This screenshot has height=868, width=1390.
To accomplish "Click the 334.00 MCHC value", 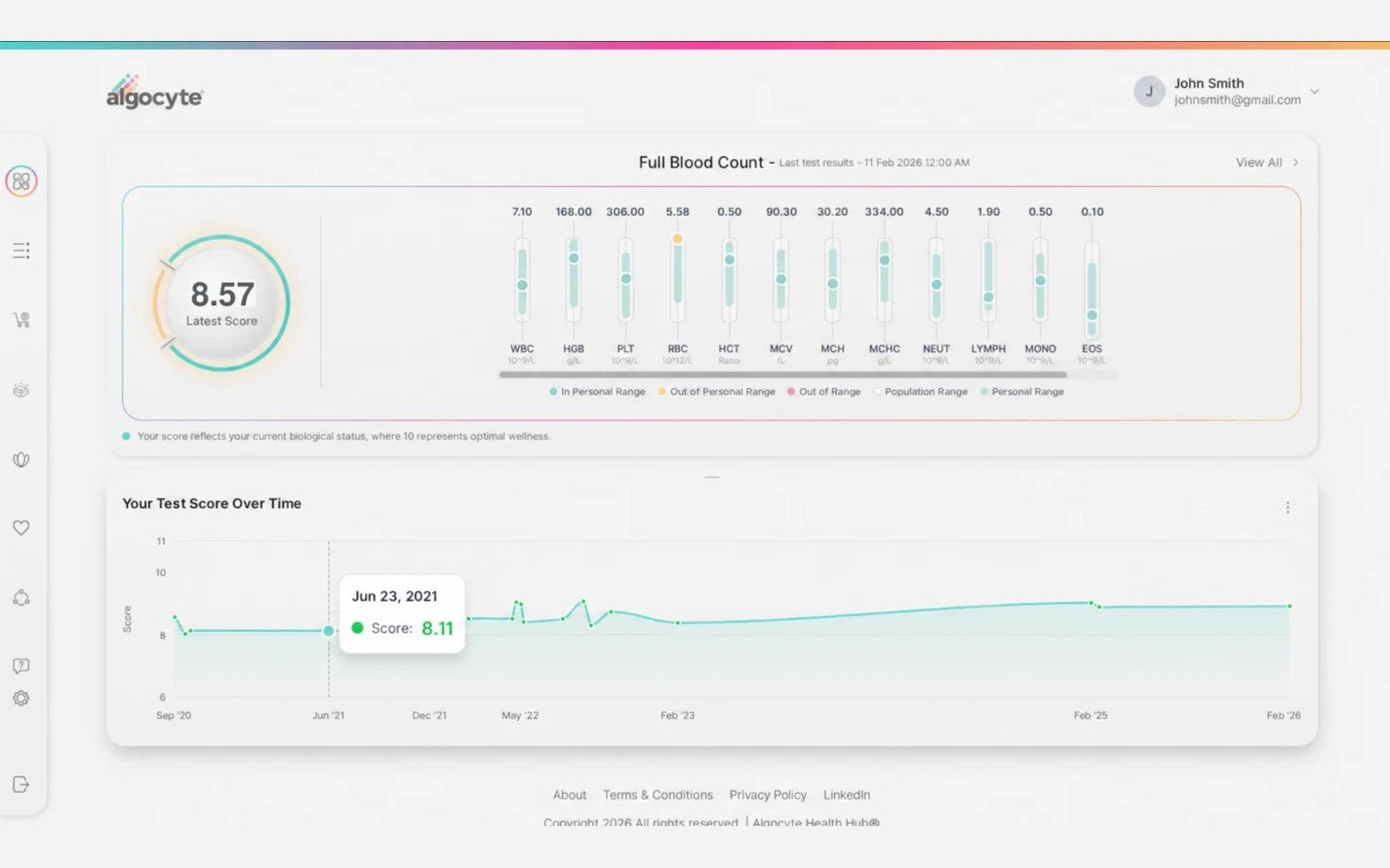I will pyautogui.click(x=884, y=212).
